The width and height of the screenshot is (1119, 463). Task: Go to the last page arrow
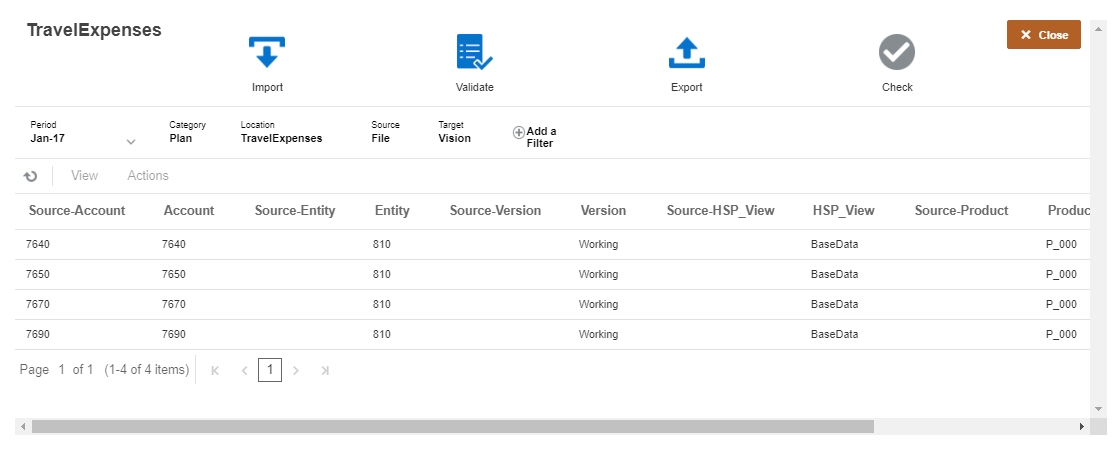(324, 370)
